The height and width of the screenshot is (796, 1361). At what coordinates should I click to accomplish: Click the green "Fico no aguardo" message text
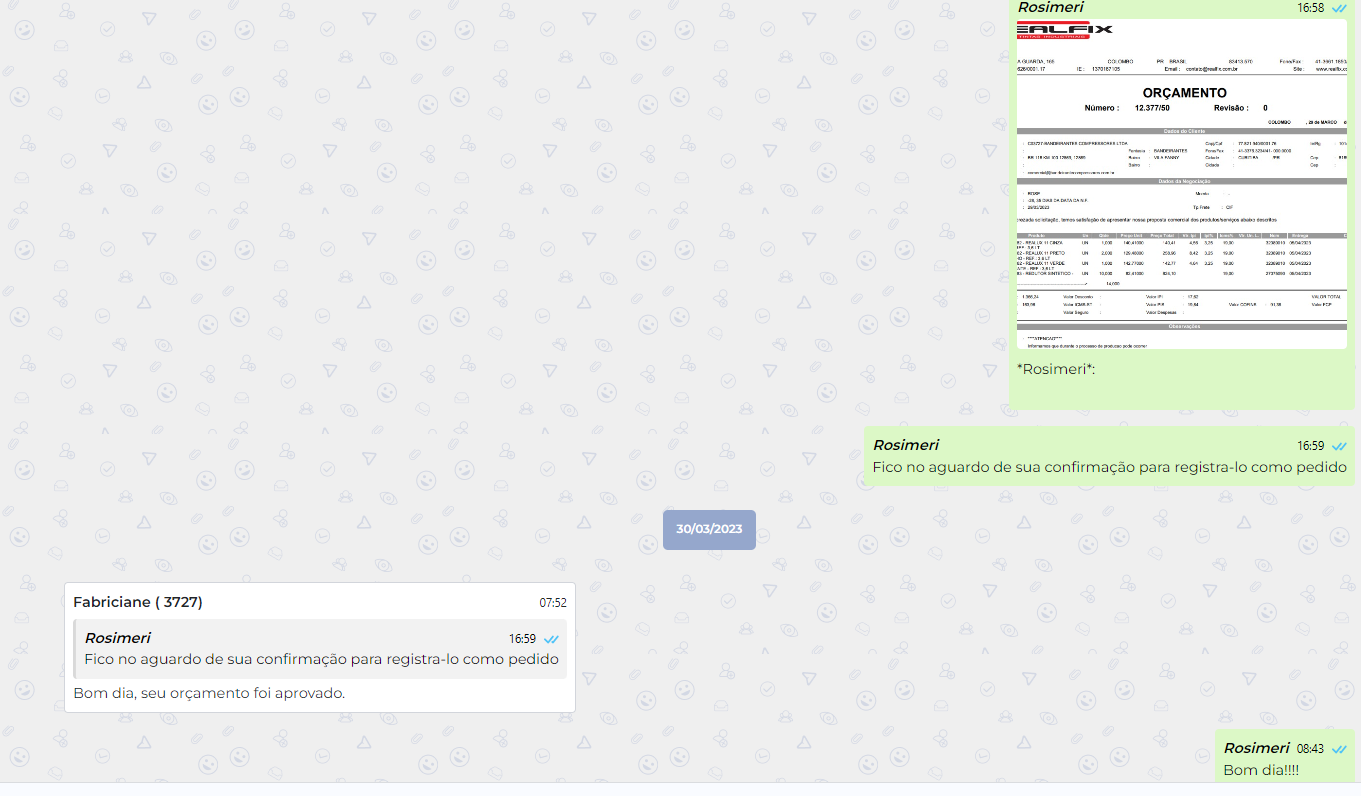(1109, 467)
